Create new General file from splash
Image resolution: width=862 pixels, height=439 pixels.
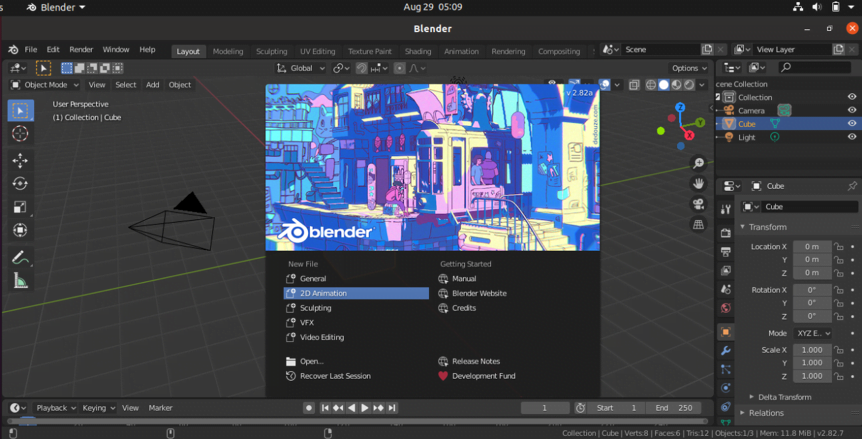[356, 279]
